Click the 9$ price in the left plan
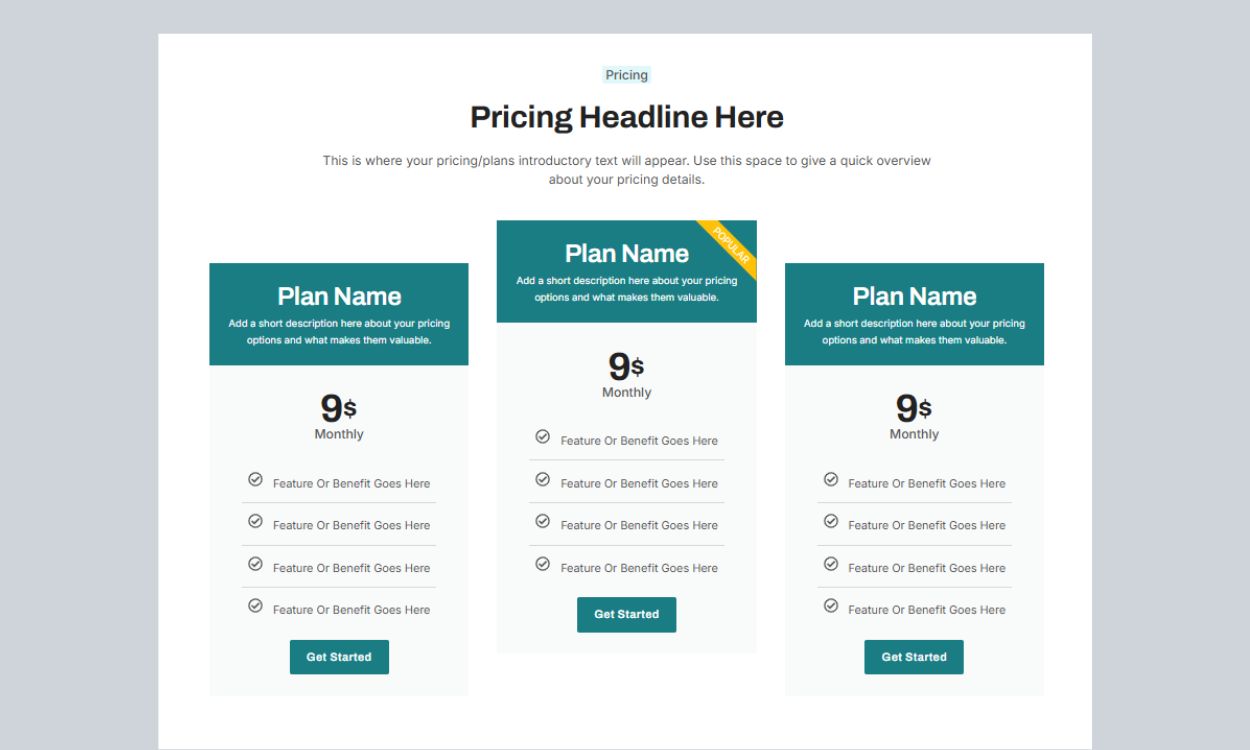The width and height of the screenshot is (1250, 750). click(x=338, y=408)
